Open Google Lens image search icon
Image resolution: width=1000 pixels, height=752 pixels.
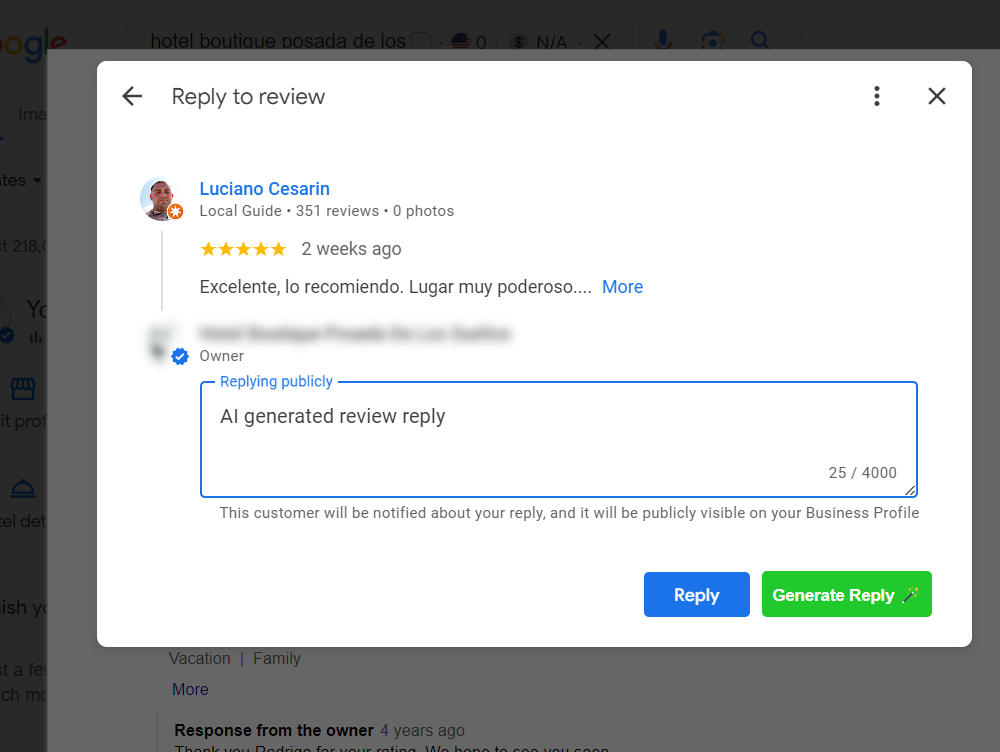pos(712,41)
